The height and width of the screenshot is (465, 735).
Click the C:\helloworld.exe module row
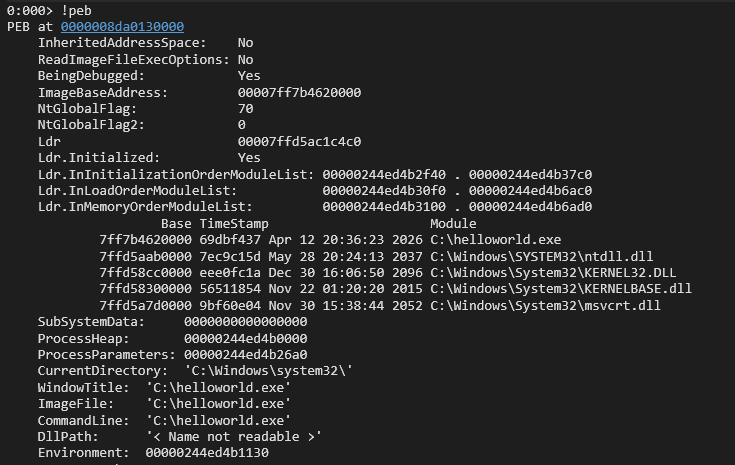[495, 239]
